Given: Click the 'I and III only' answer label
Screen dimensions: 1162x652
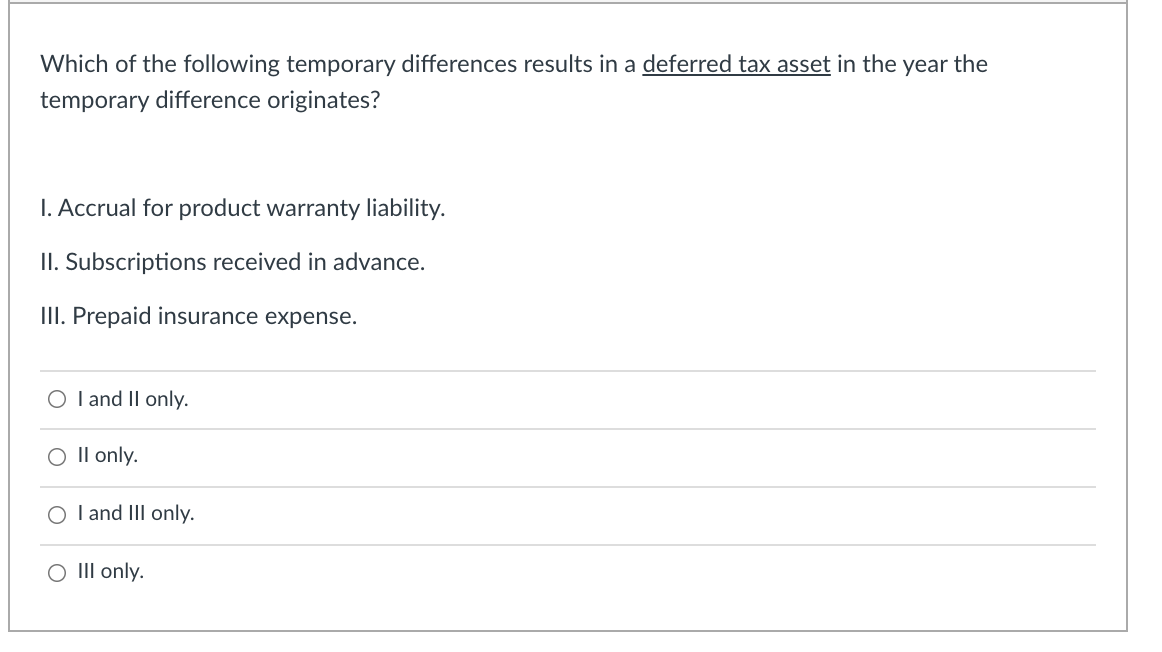Looking at the screenshot, I should tap(135, 513).
